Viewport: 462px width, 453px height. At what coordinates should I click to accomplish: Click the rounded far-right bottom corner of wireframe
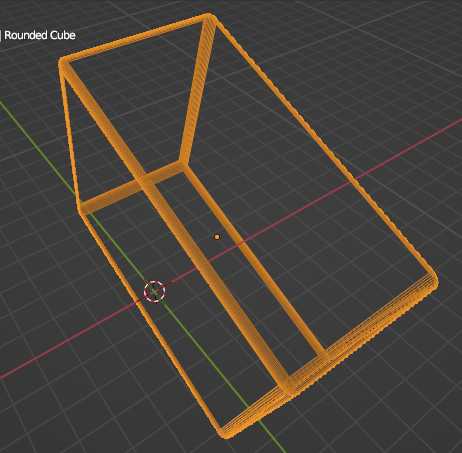point(433,281)
